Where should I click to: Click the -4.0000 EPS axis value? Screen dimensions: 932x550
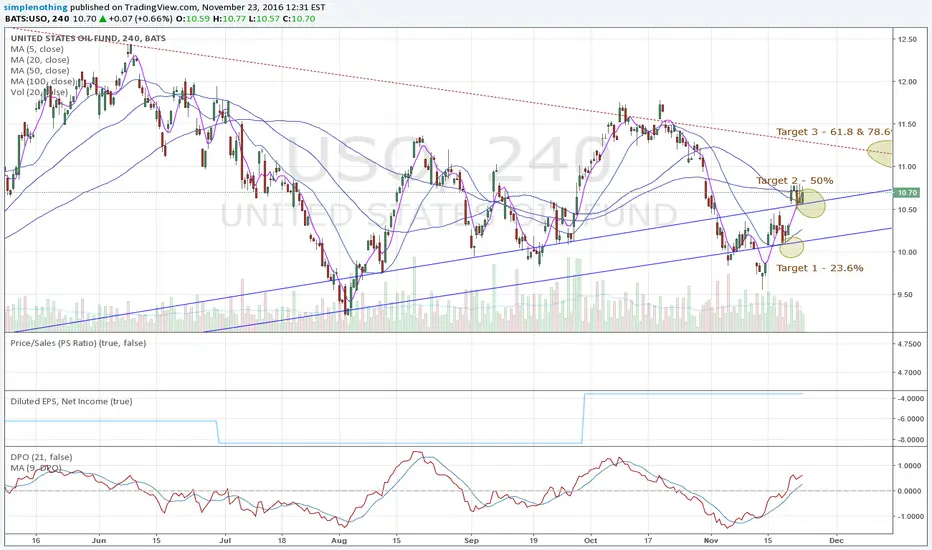[909, 398]
